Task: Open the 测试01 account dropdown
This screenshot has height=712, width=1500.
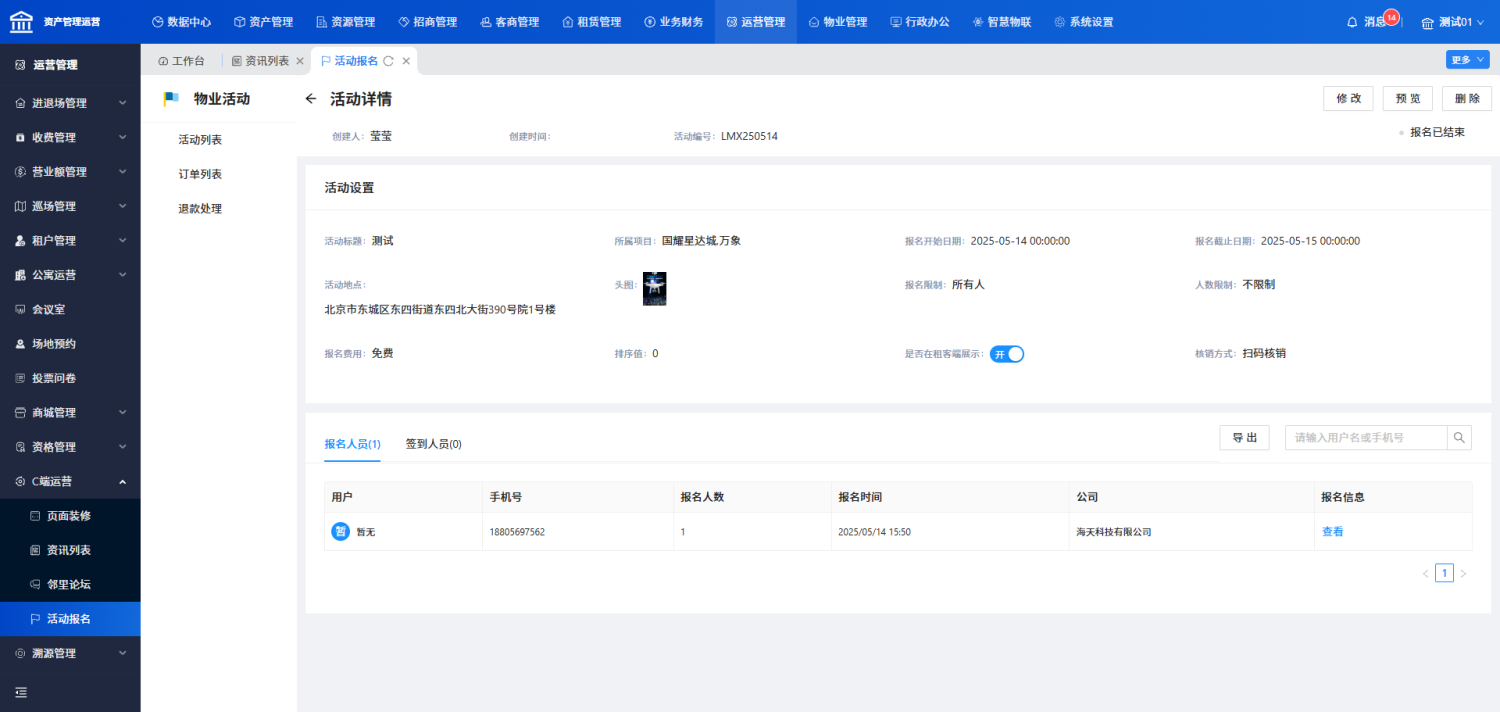Action: 1453,22
